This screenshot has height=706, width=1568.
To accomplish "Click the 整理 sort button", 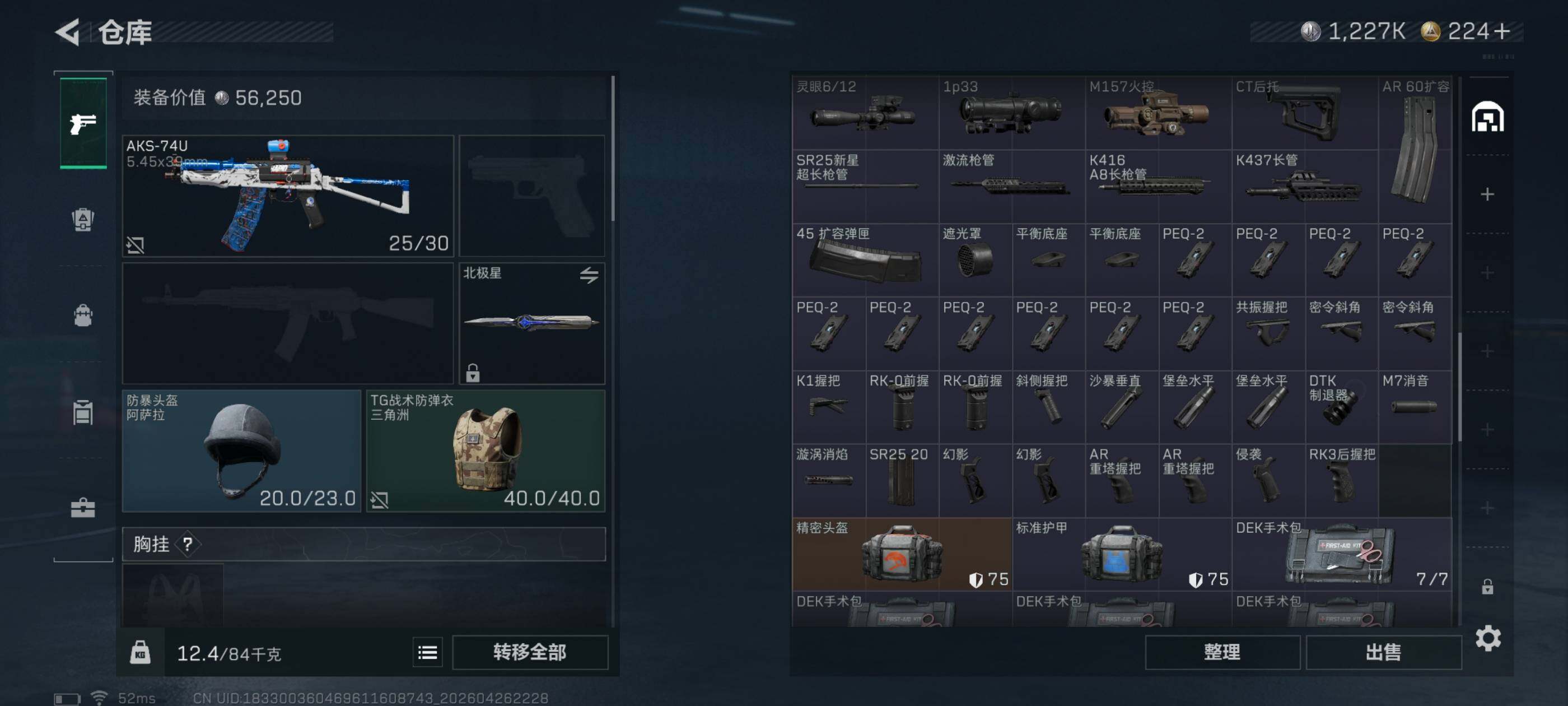I will [x=1222, y=652].
